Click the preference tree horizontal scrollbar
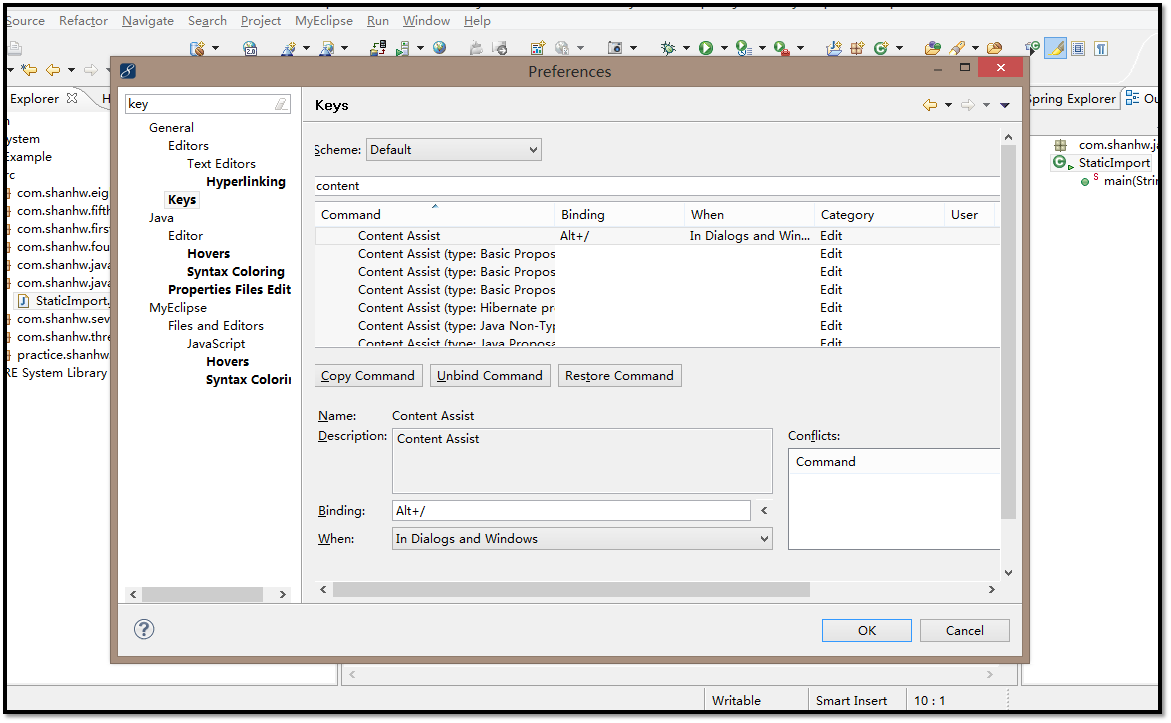Screen dimensions: 1171x723 click(202, 595)
